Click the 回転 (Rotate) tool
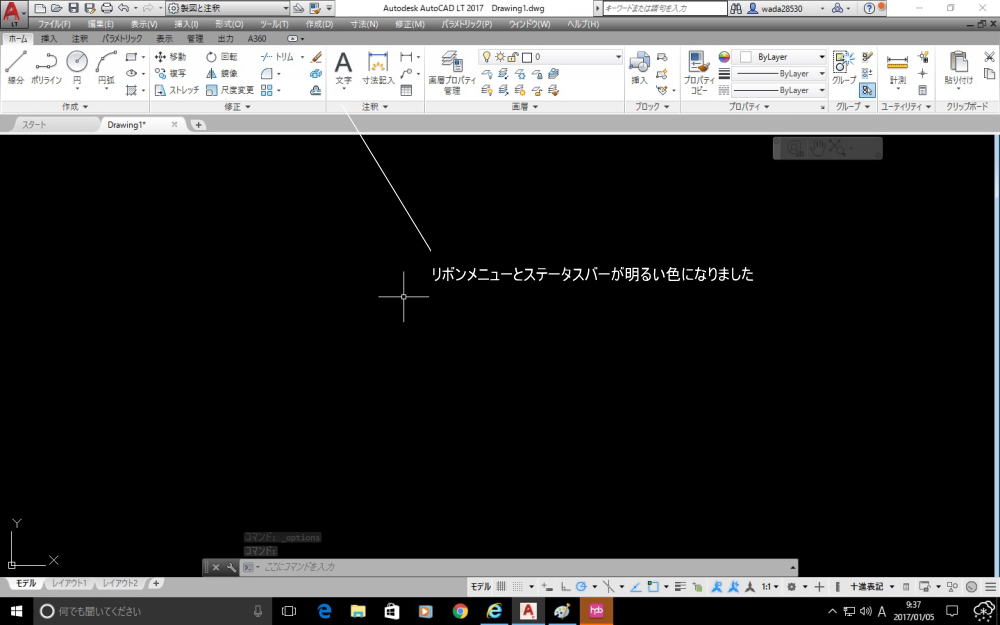 coord(222,57)
